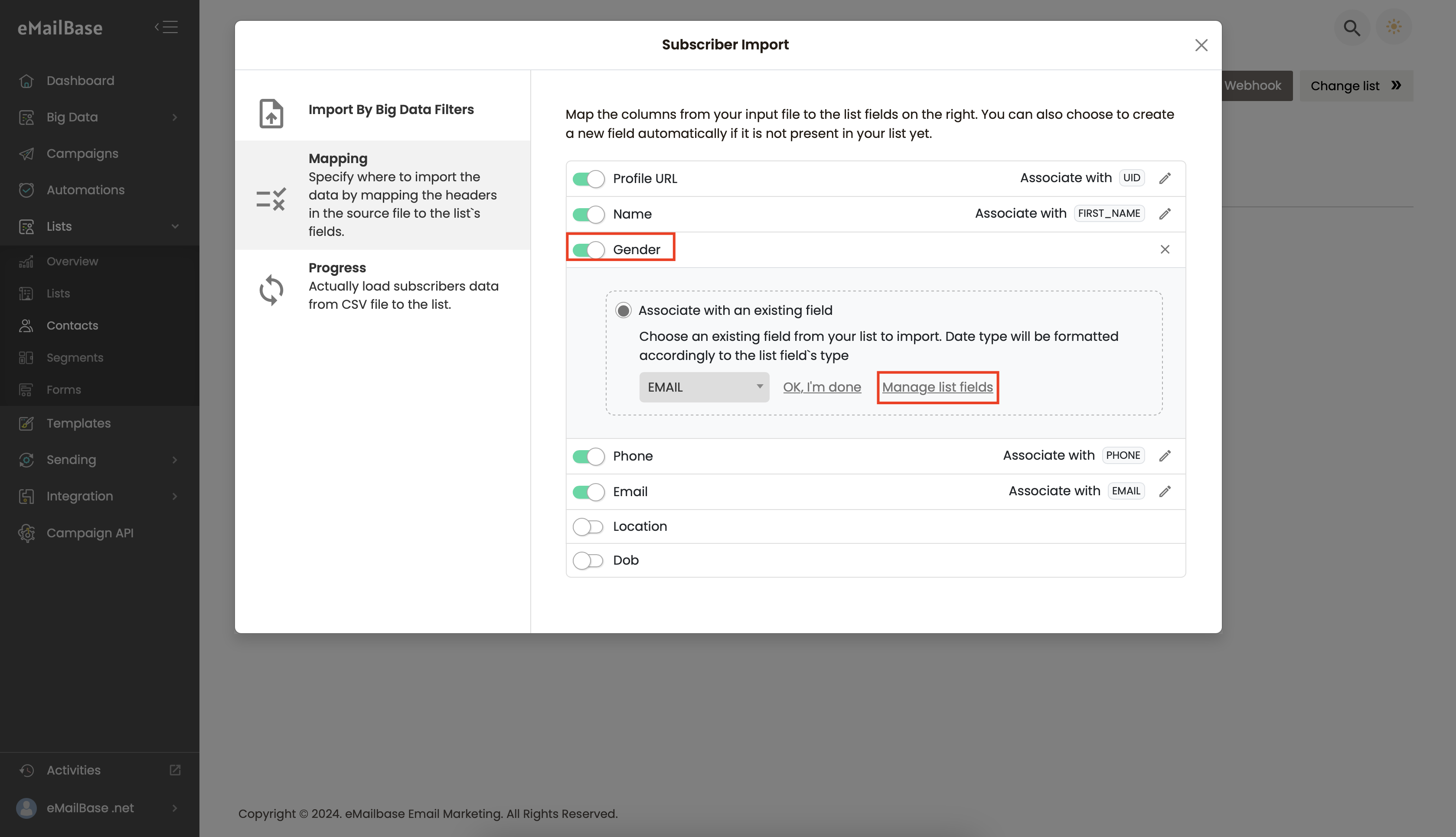Click the Mapping checklist icon
Screen dimensions: 1456x837
(271, 199)
